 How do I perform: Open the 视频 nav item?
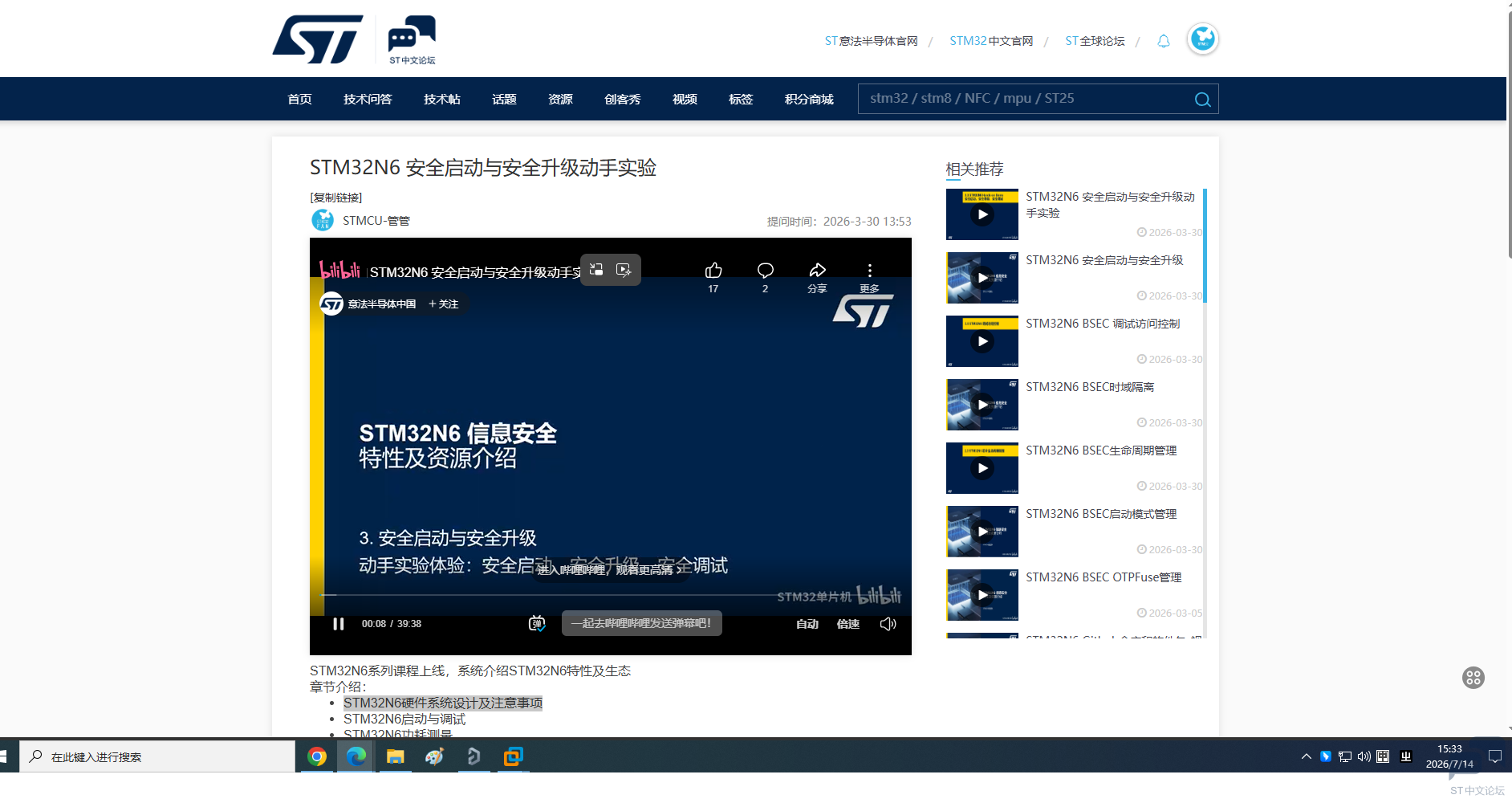pos(685,99)
